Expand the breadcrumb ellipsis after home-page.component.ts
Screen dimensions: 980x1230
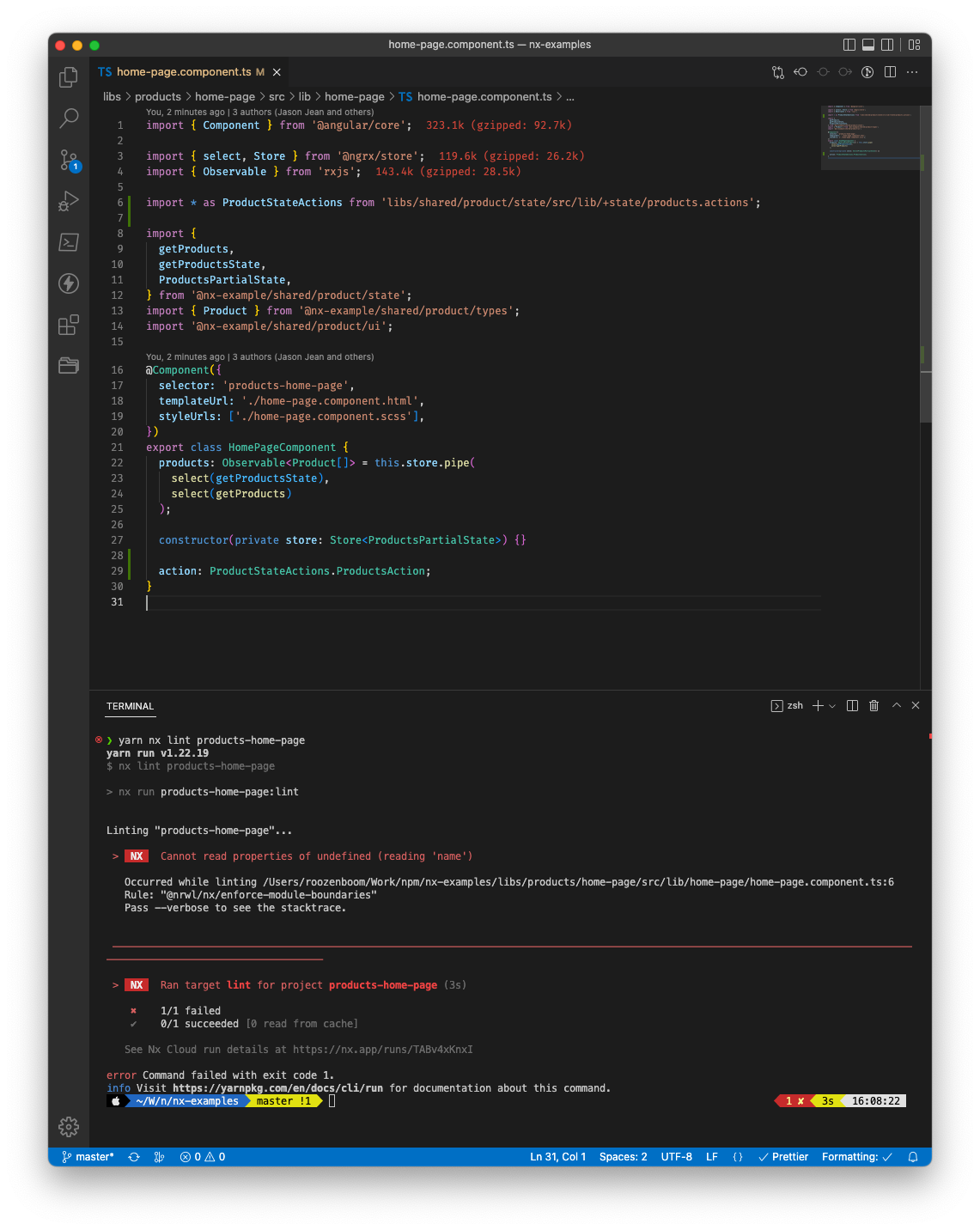570,96
